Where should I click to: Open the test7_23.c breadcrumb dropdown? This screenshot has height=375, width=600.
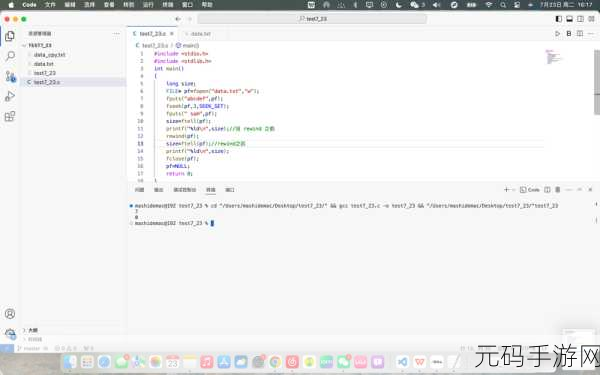point(152,46)
